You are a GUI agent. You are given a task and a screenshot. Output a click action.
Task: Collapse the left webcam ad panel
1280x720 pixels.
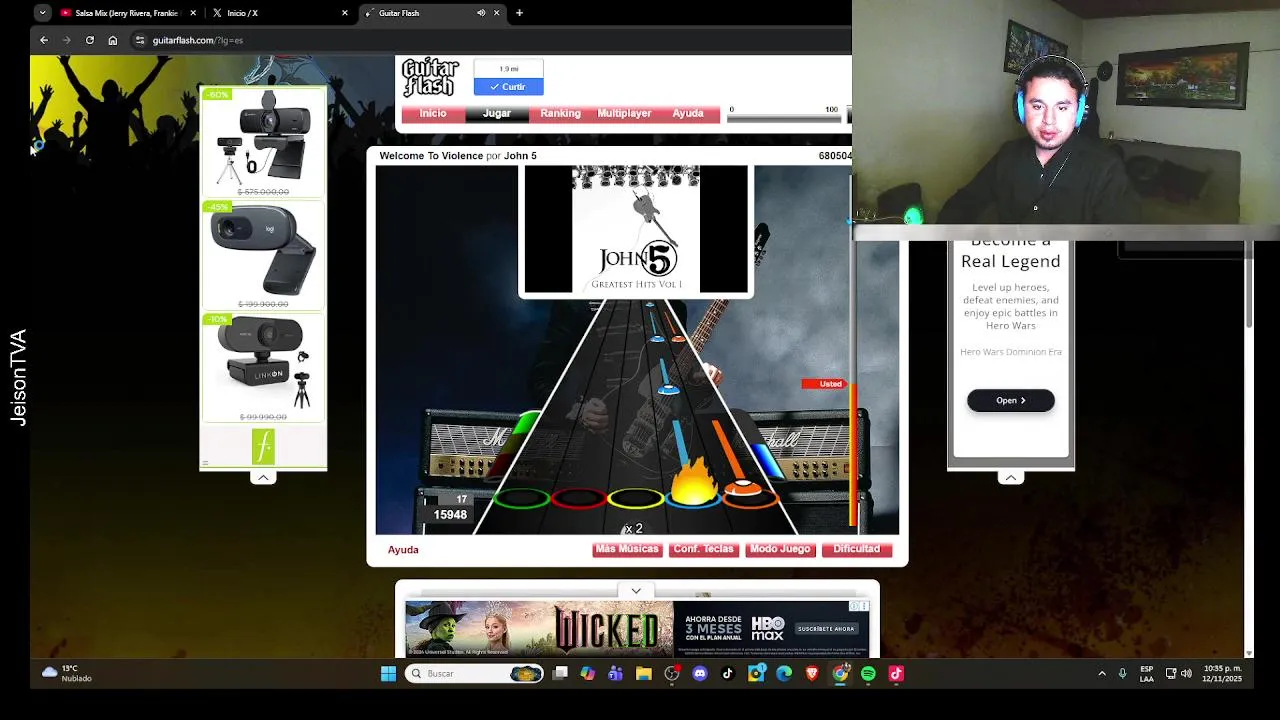tap(263, 478)
